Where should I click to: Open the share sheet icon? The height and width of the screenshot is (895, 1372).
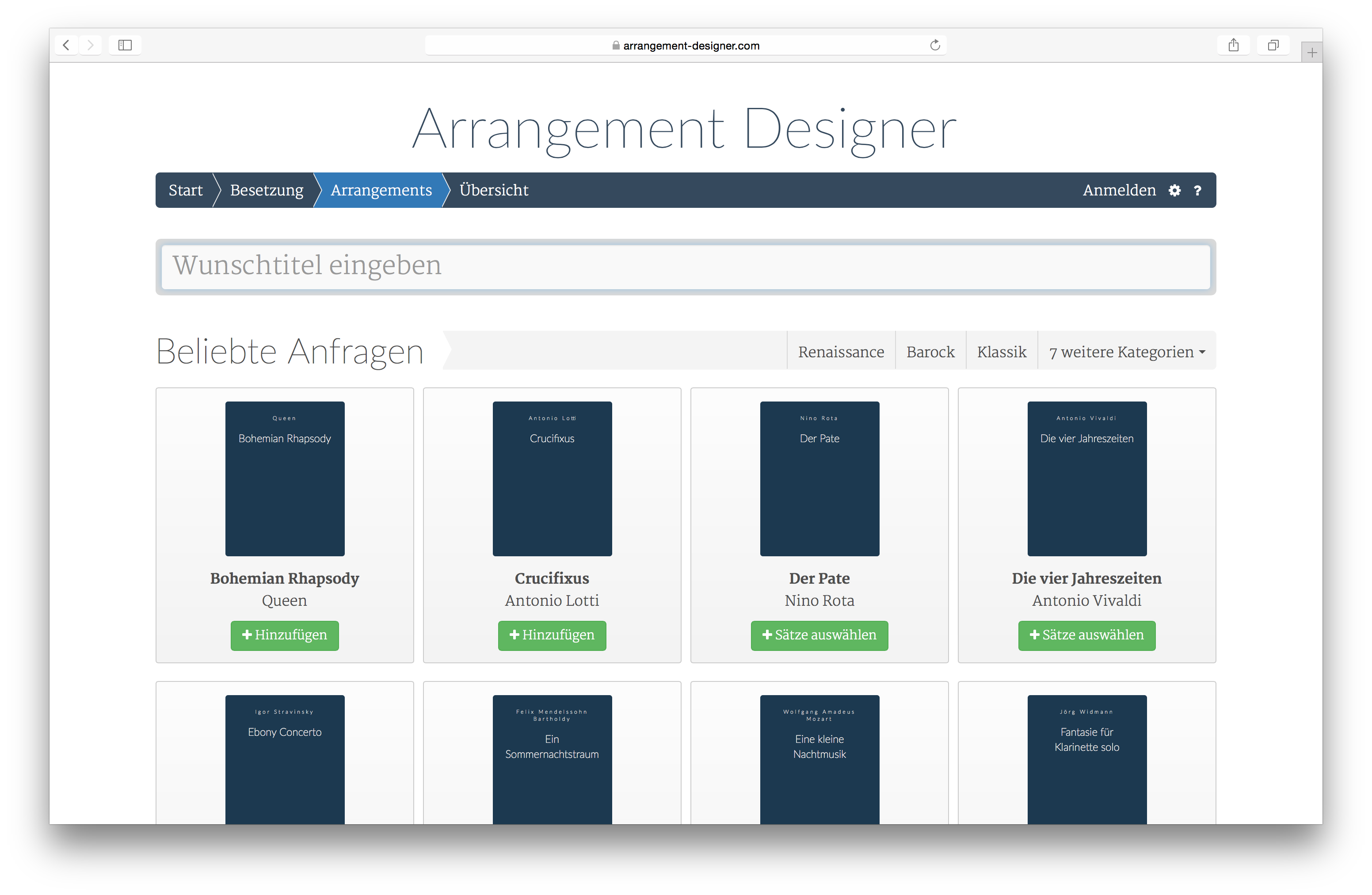(x=1233, y=45)
